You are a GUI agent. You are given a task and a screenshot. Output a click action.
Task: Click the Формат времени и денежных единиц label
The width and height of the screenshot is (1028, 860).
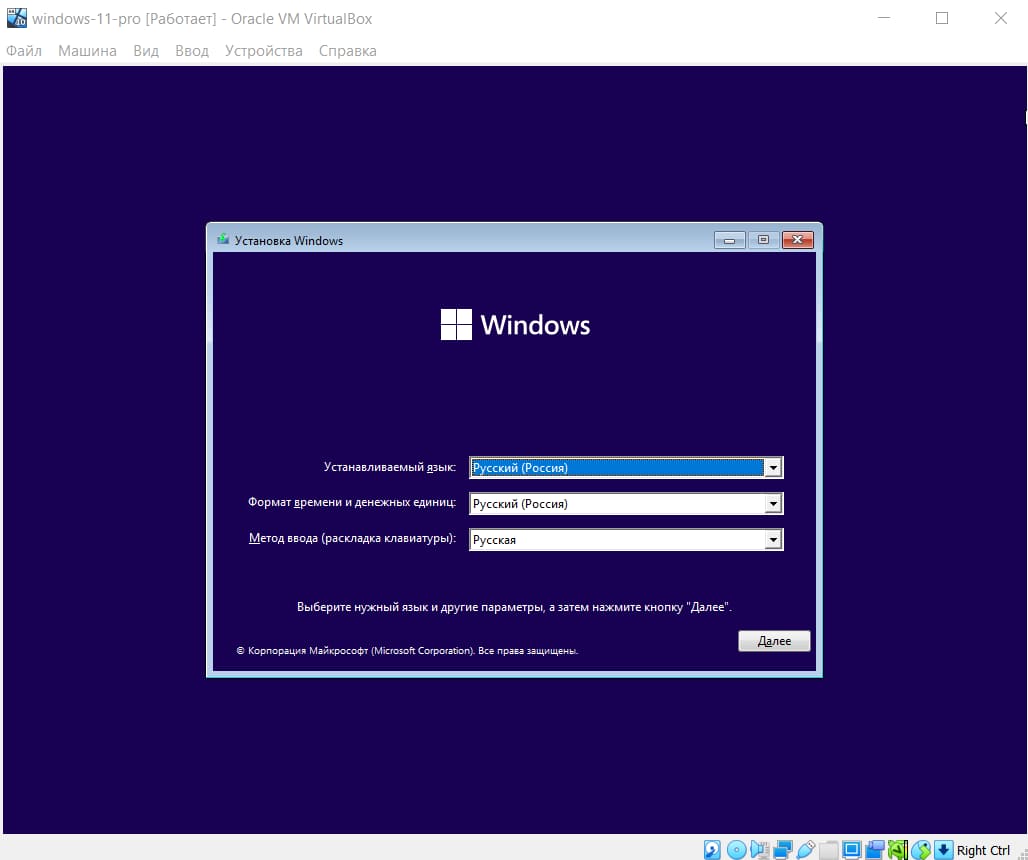(x=351, y=502)
